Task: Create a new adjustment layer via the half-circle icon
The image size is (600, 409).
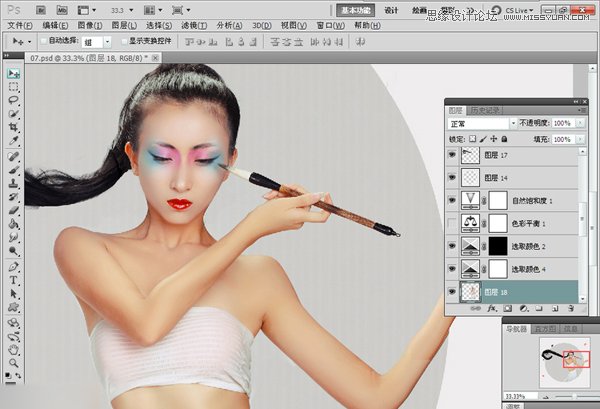Action: 523,308
